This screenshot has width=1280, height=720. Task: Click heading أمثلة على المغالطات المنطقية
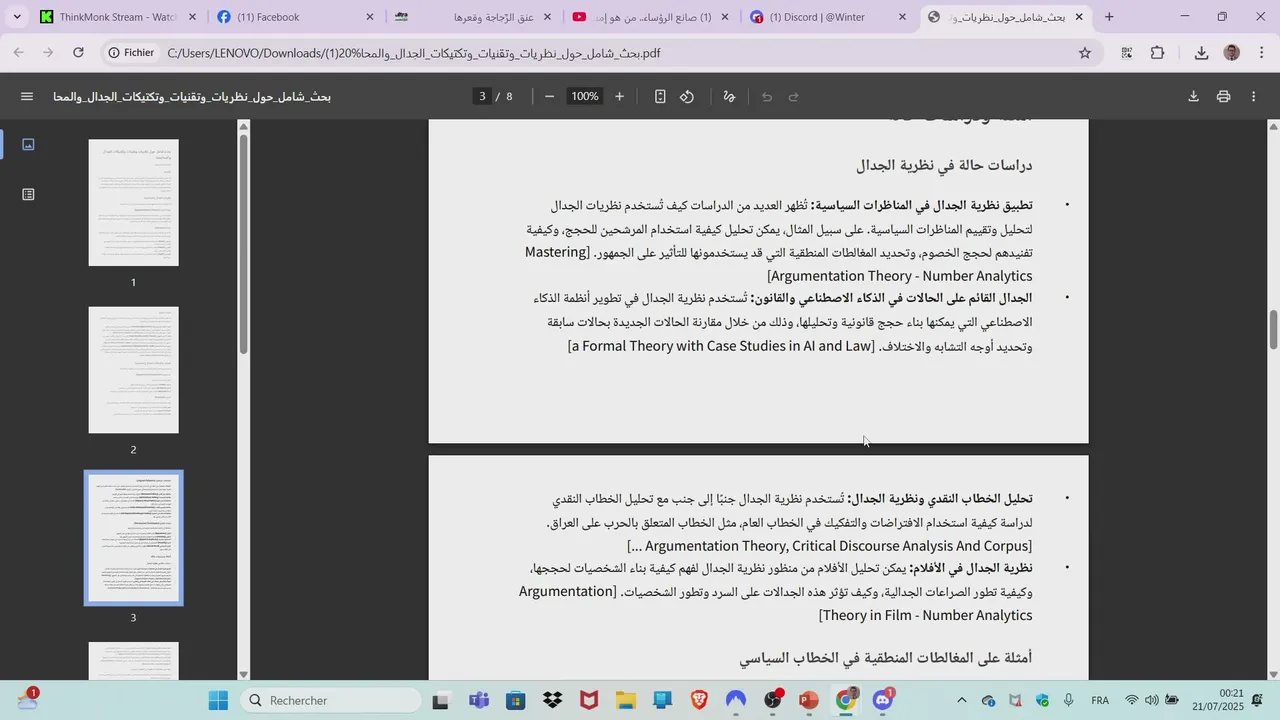(886, 658)
